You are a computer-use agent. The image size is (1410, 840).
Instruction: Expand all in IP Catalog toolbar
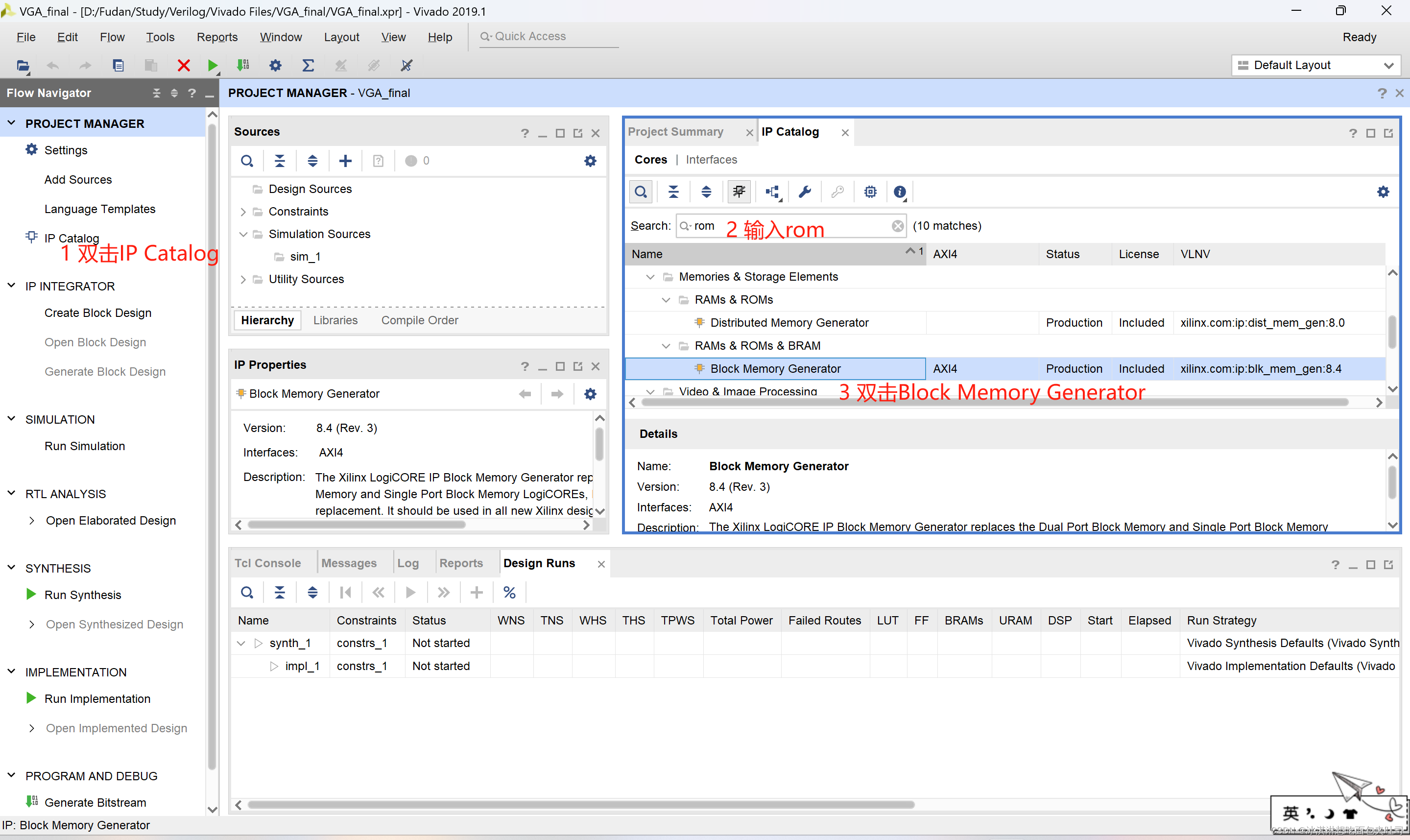706,192
